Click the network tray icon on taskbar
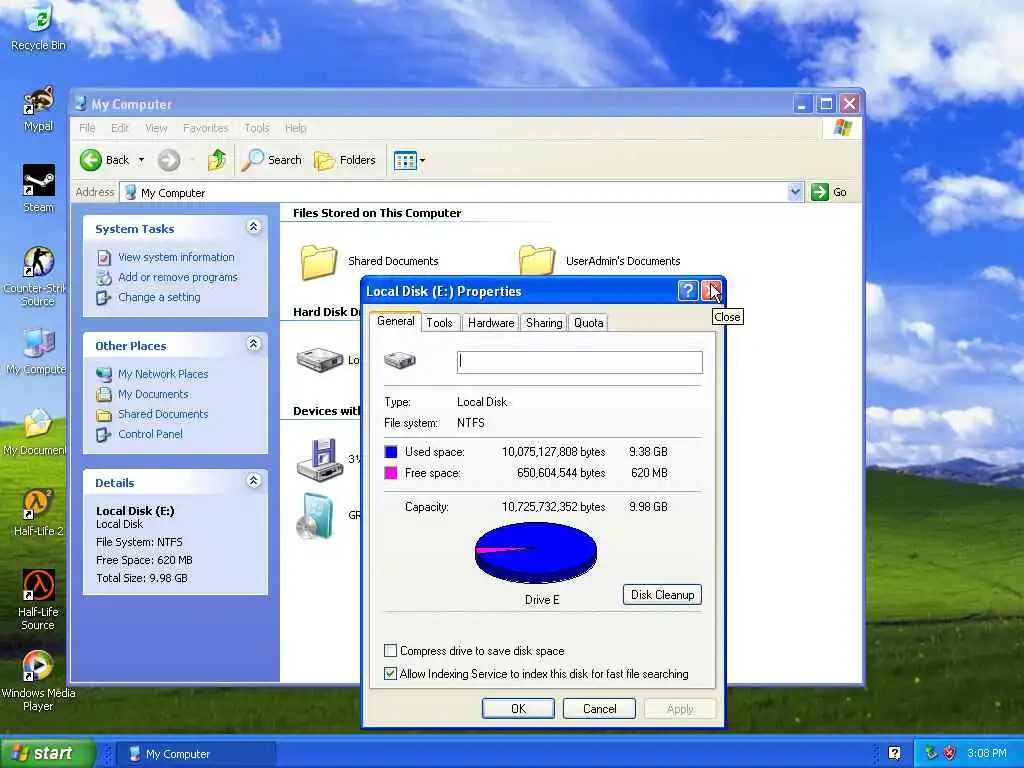 pos(931,753)
